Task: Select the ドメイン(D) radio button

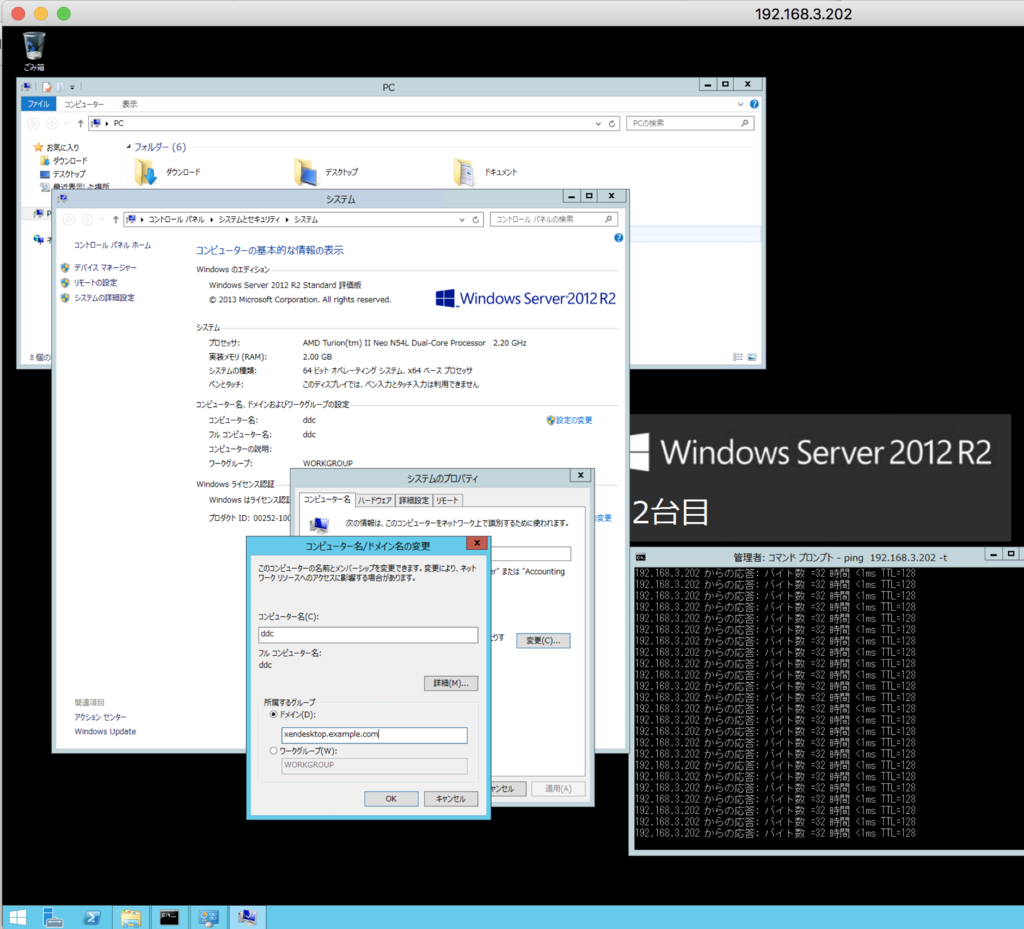Action: (x=273, y=715)
